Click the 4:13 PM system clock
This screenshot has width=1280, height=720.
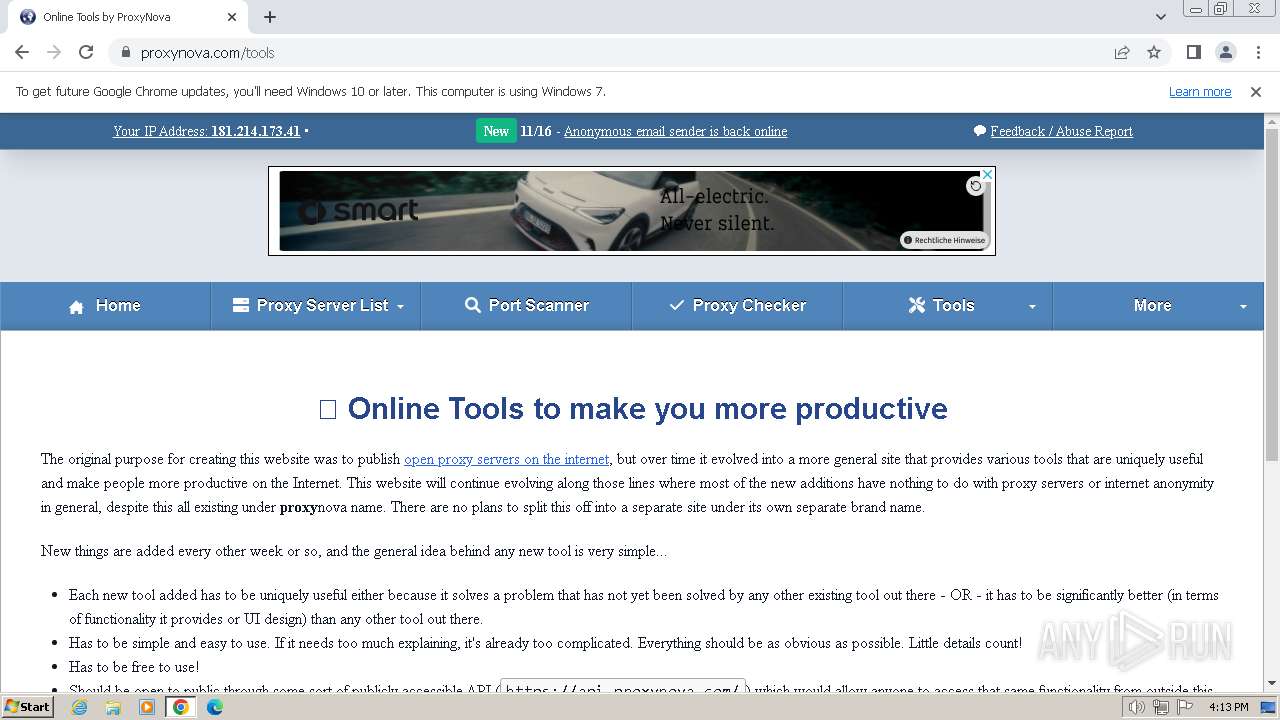coord(1228,707)
